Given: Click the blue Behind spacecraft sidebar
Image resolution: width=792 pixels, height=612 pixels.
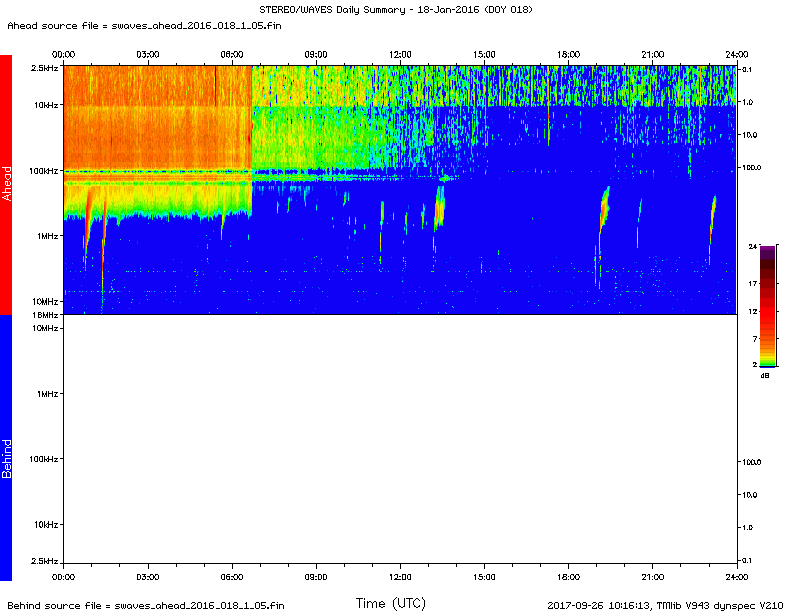Looking at the screenshot, I should point(6,447).
